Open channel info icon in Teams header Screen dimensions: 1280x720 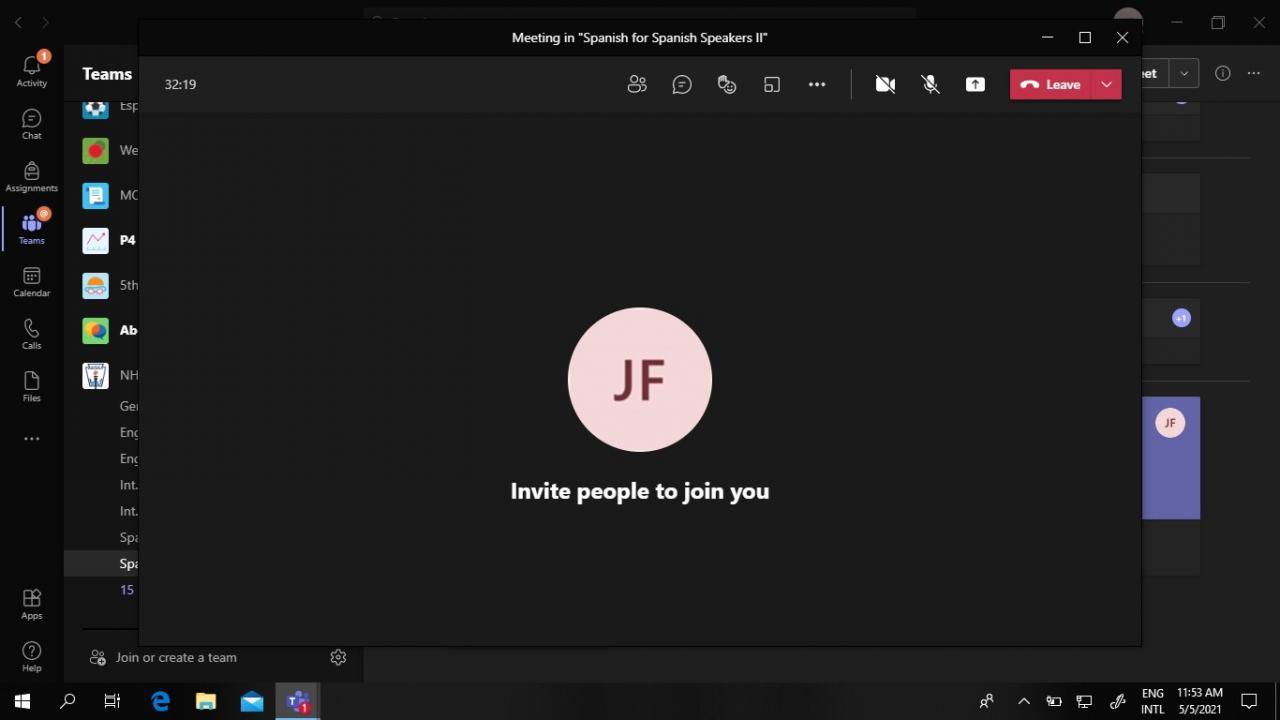pos(1222,73)
